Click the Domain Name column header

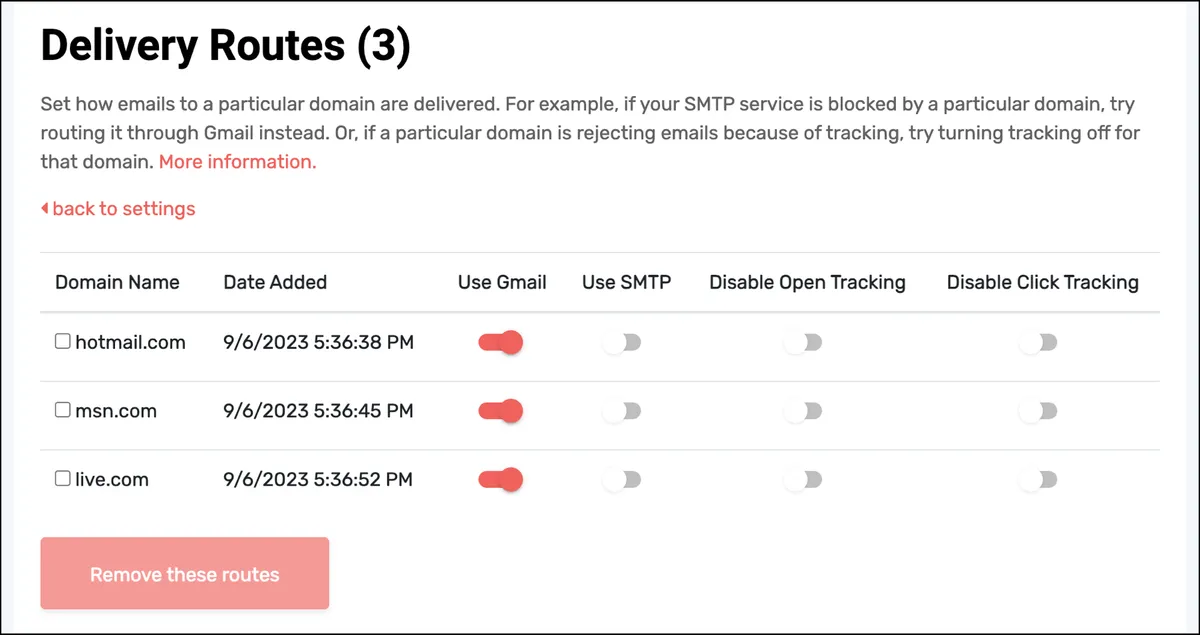(117, 282)
